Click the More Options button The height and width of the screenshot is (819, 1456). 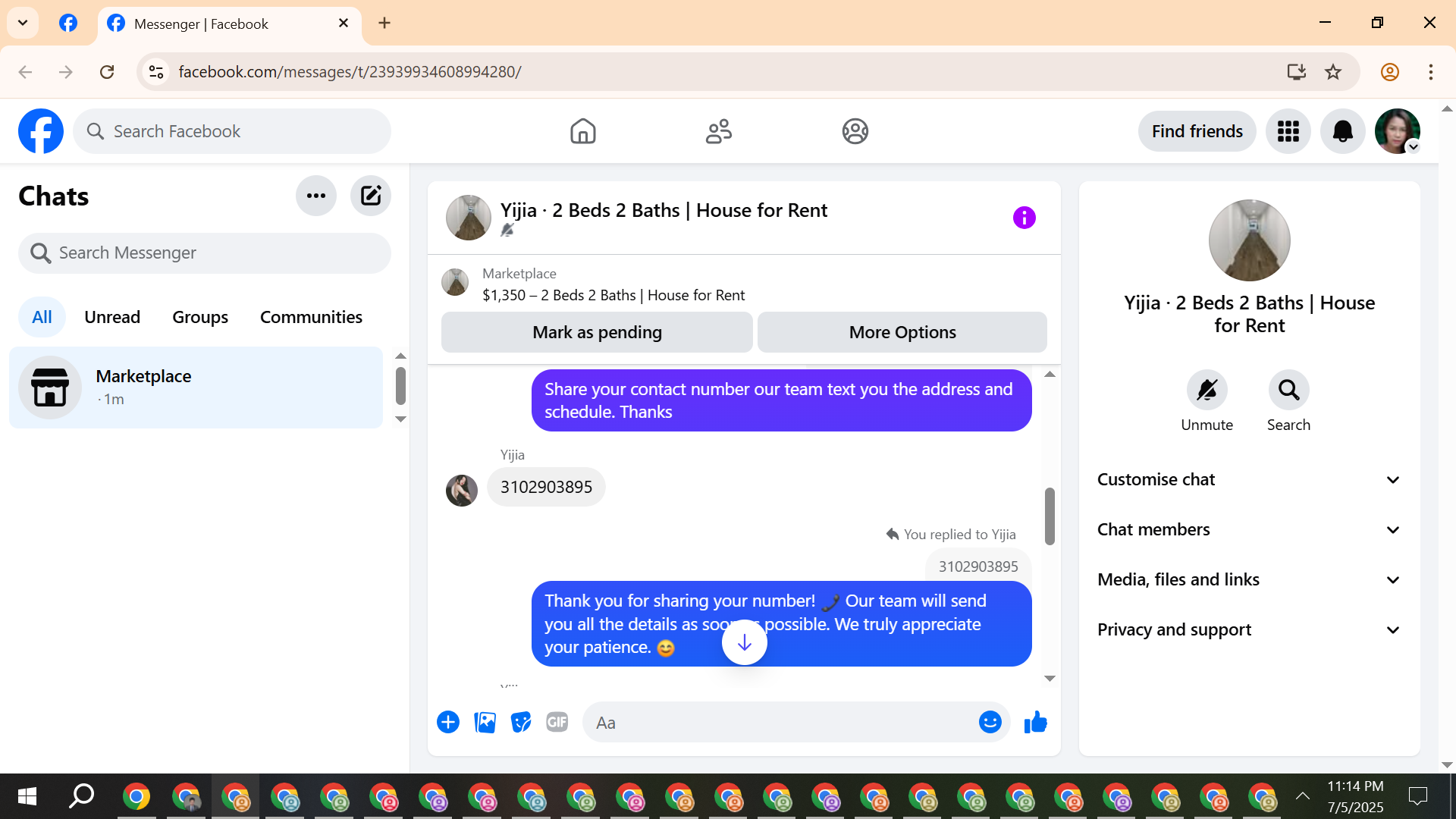pos(902,332)
